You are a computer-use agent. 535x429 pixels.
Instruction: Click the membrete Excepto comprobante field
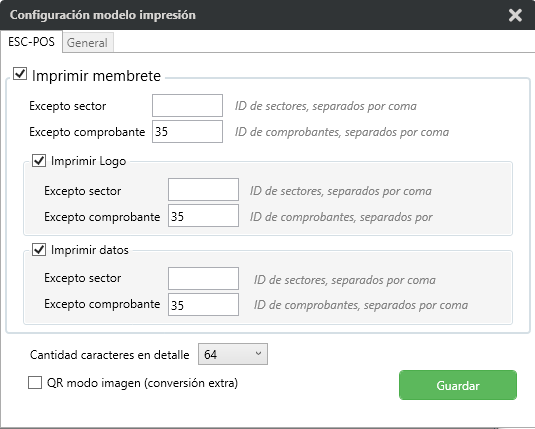[187, 131]
